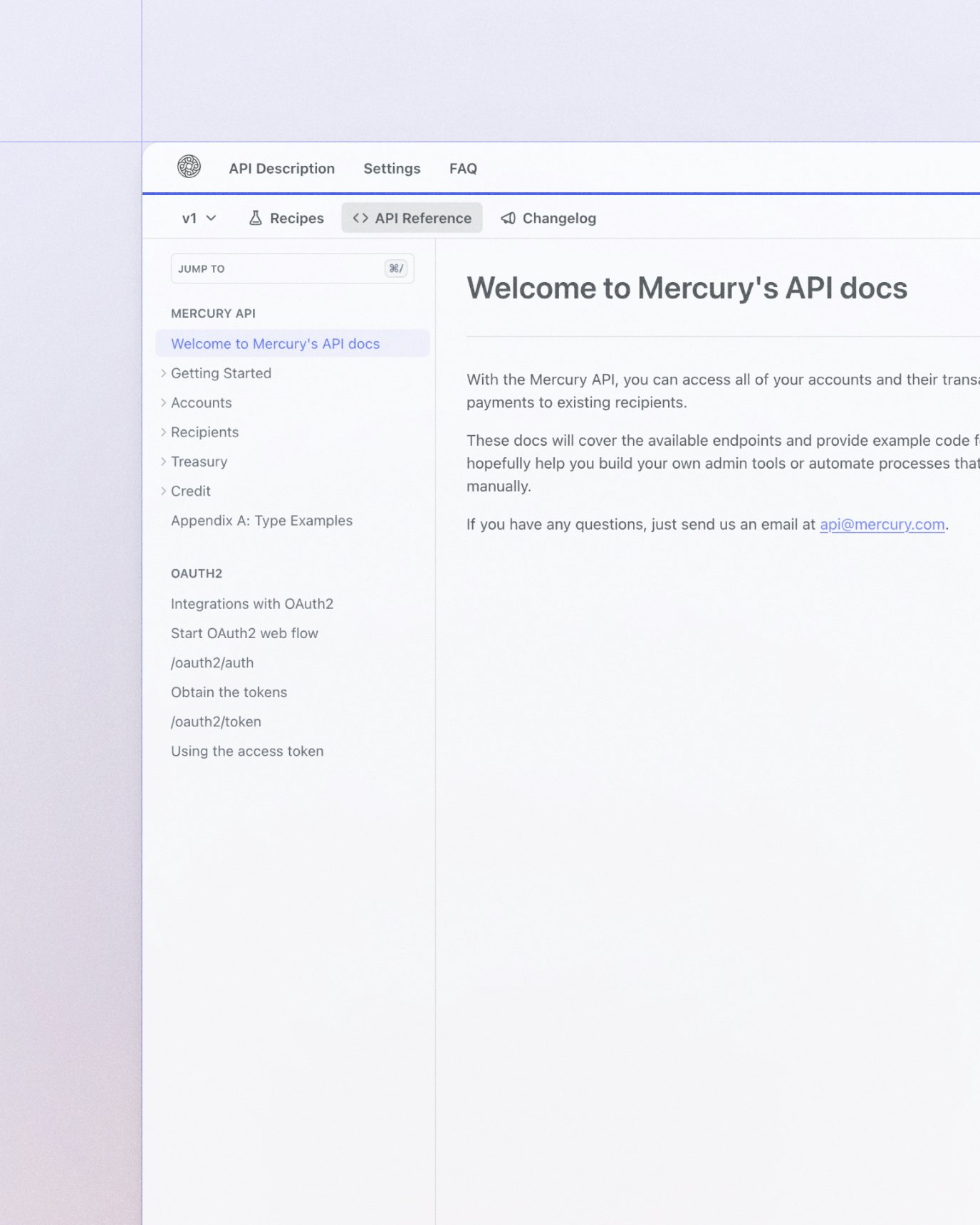Expand the Treasury section
The width and height of the screenshot is (980, 1225).
[x=164, y=462]
